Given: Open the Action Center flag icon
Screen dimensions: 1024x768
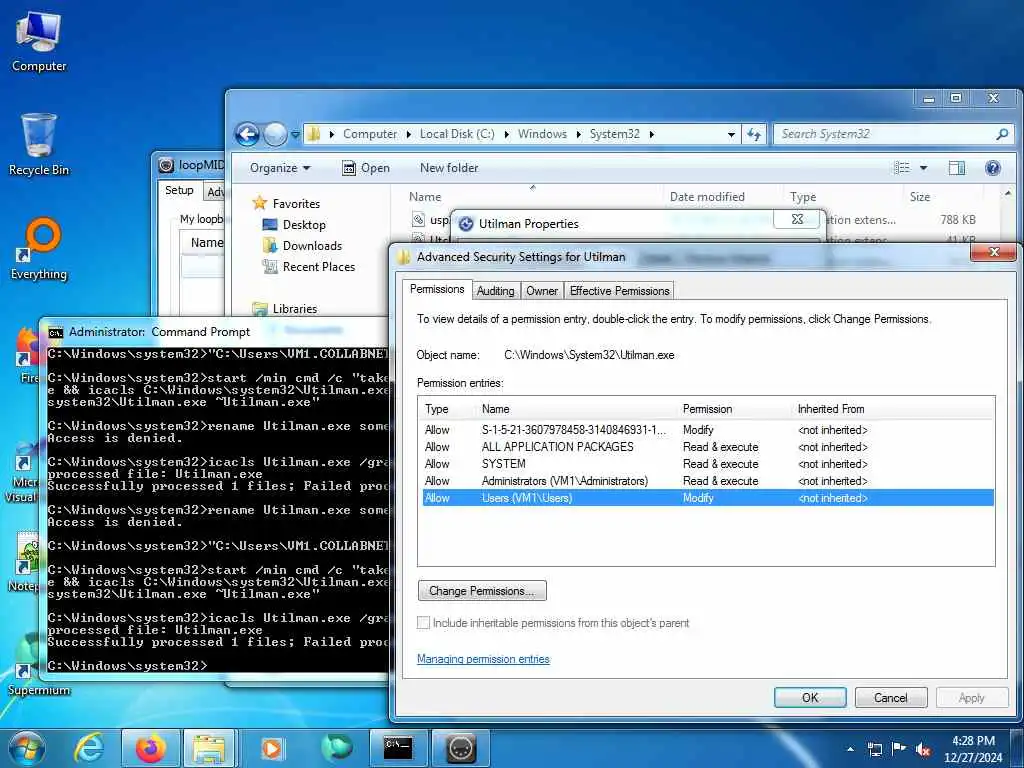Looking at the screenshot, I should [x=899, y=749].
